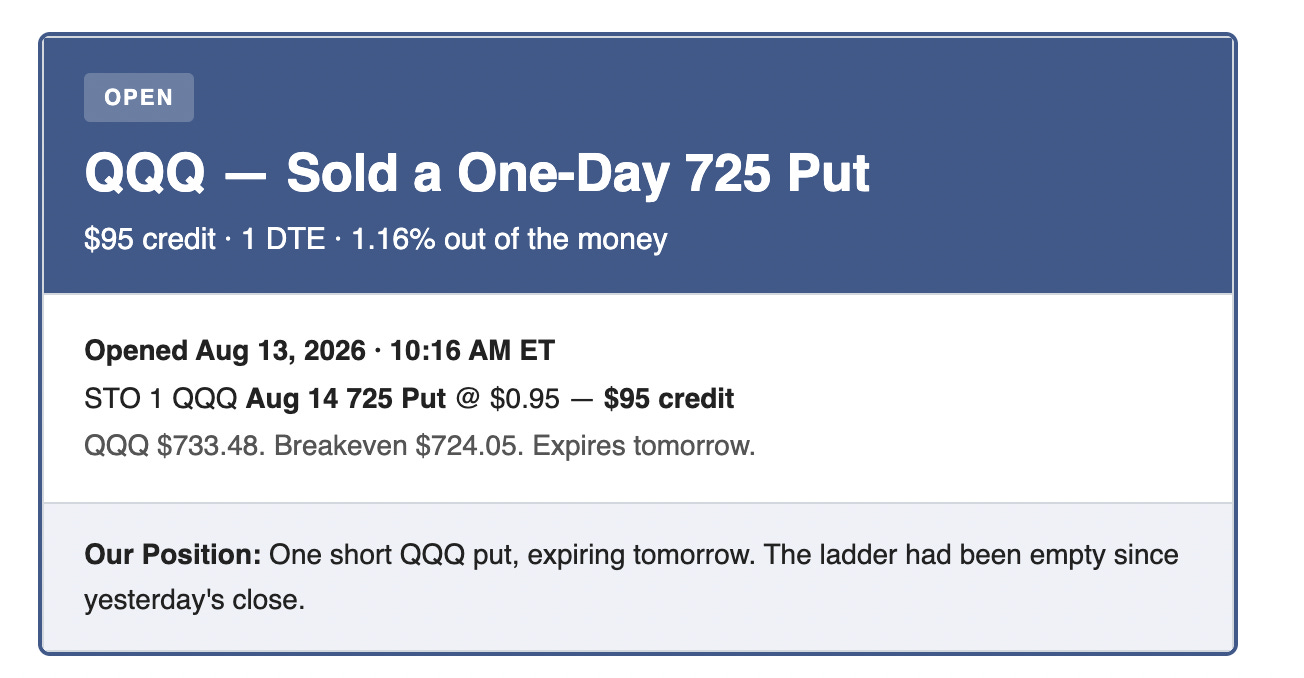Screen dimensions: 1304x678
Task: Click the $95 credit subtitle text
Action: (x=150, y=240)
